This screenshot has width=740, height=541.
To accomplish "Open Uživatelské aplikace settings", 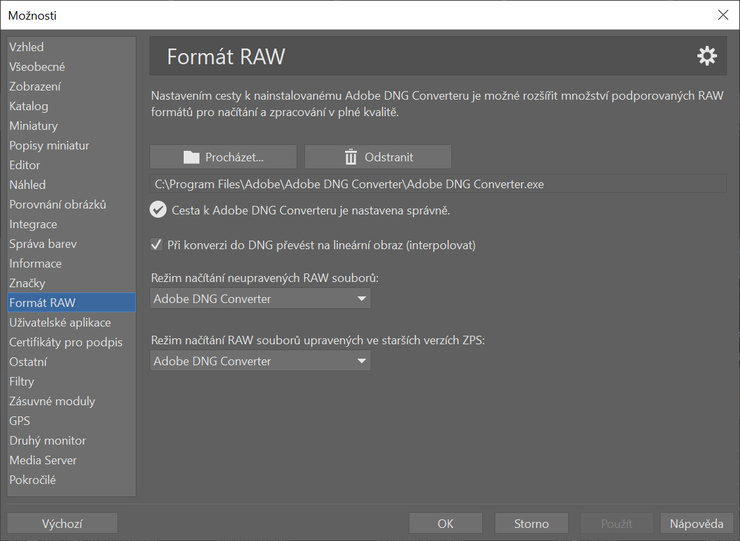I will tap(71, 322).
